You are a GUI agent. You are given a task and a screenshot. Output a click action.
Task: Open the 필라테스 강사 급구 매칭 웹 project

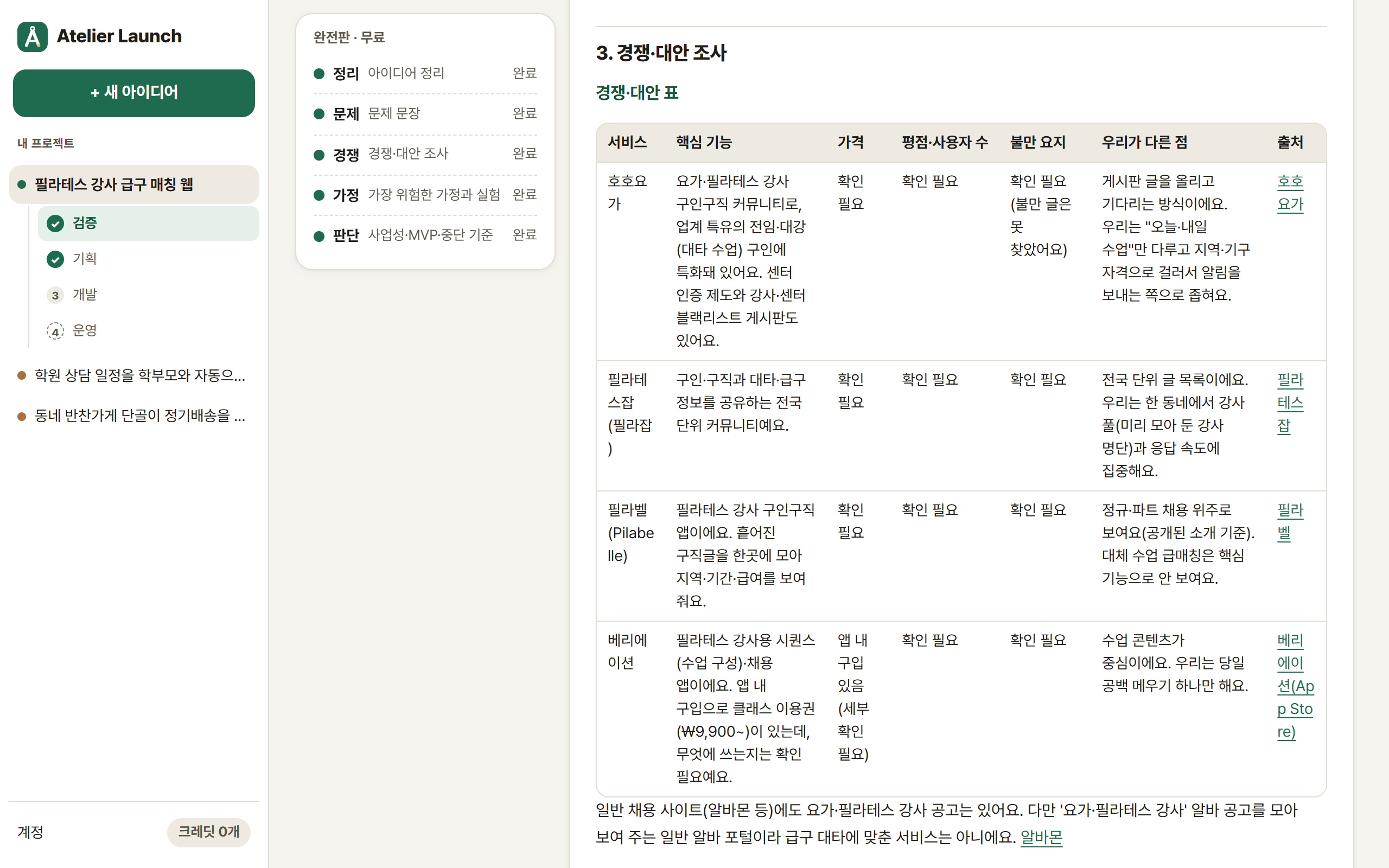click(133, 185)
